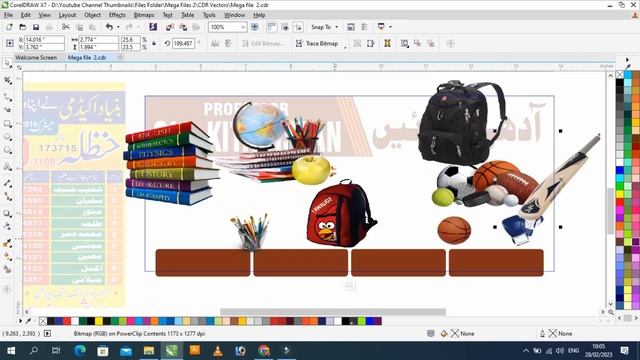Click the Import icon
This screenshot has width=640, height=360.
(x=170, y=27)
